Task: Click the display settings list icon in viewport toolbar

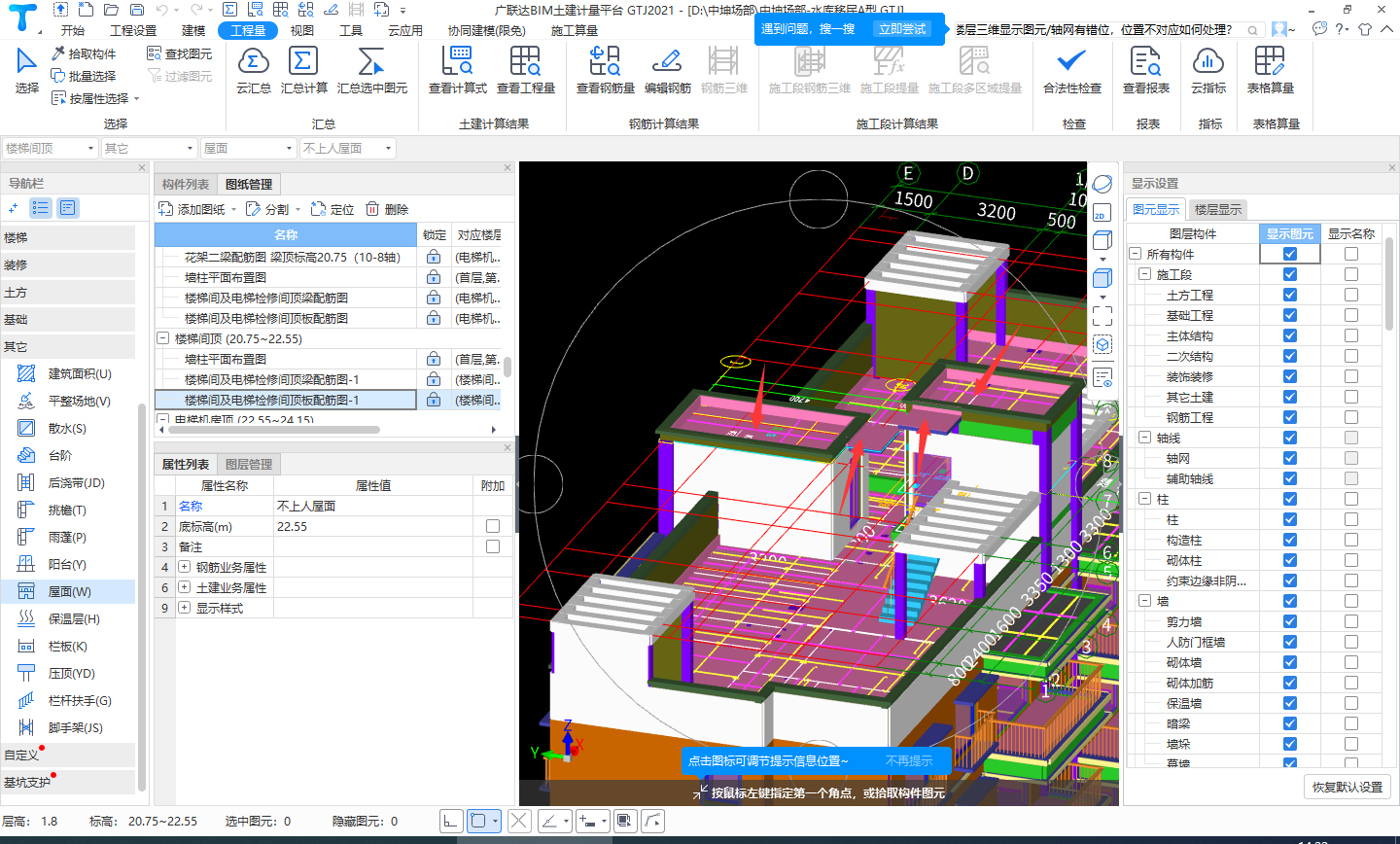Action: [1102, 376]
